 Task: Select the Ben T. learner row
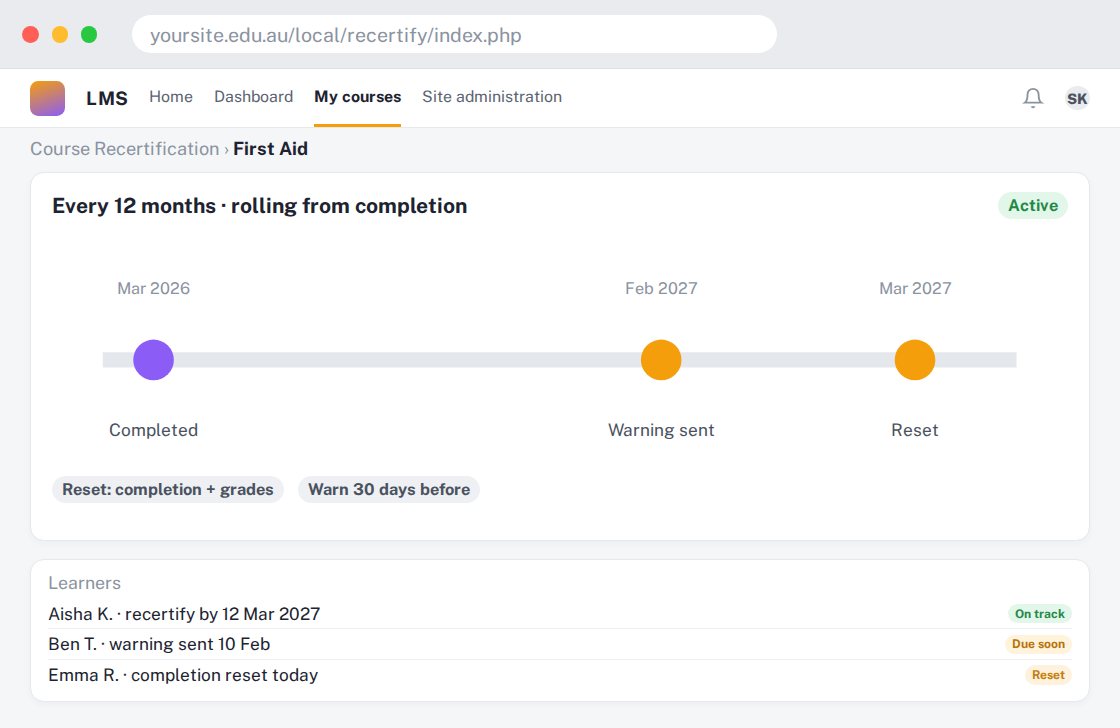point(560,644)
